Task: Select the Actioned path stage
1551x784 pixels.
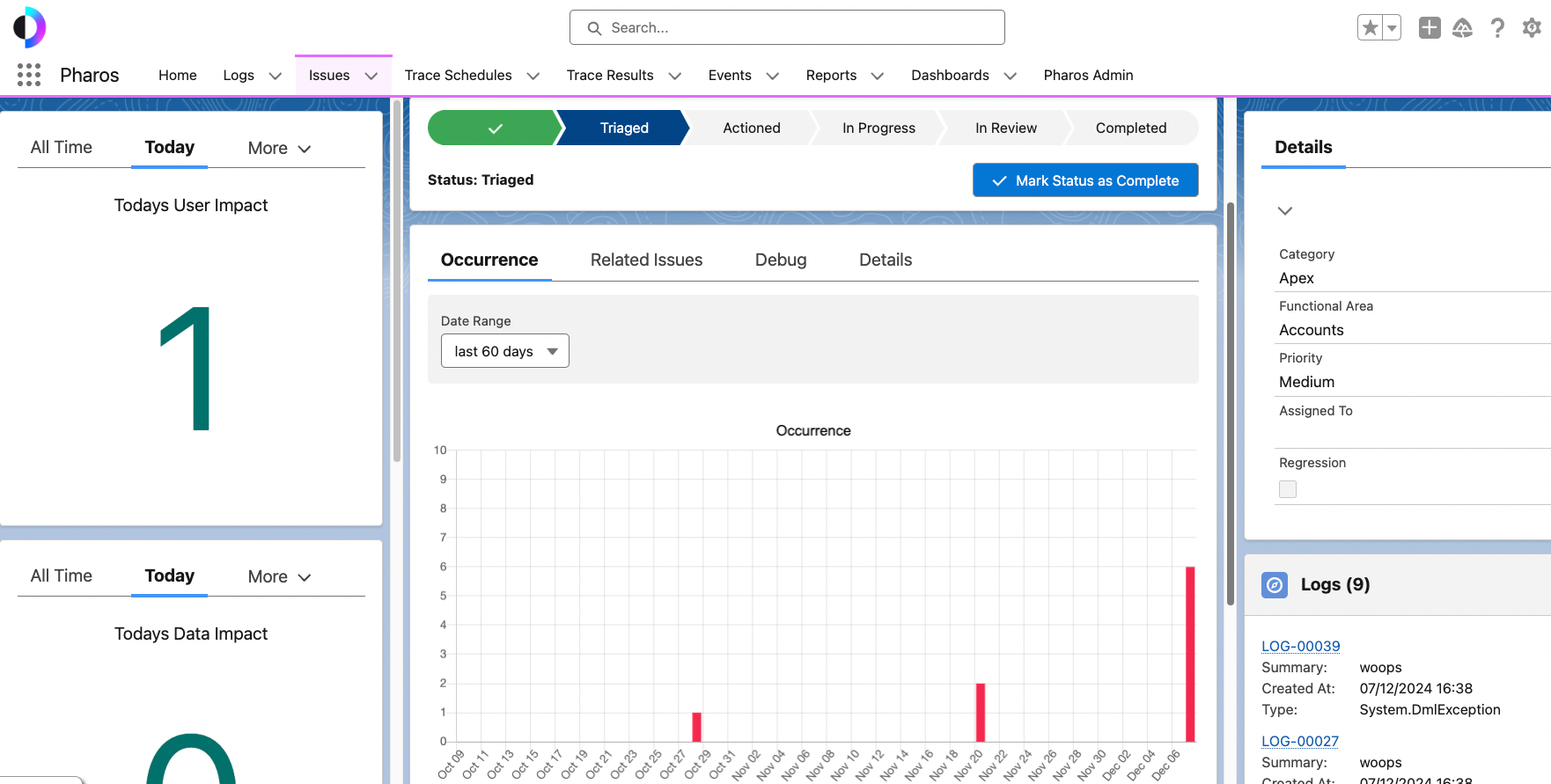Action: click(x=752, y=128)
